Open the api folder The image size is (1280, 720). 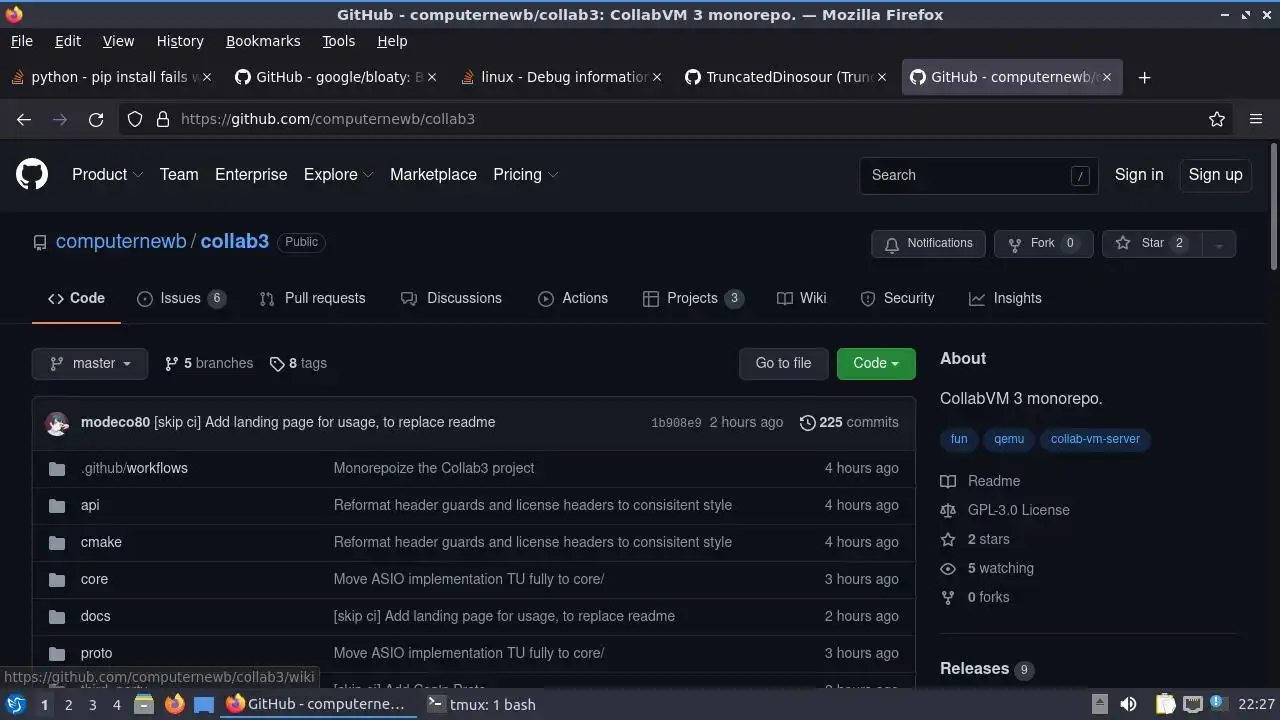pyautogui.click(x=90, y=505)
